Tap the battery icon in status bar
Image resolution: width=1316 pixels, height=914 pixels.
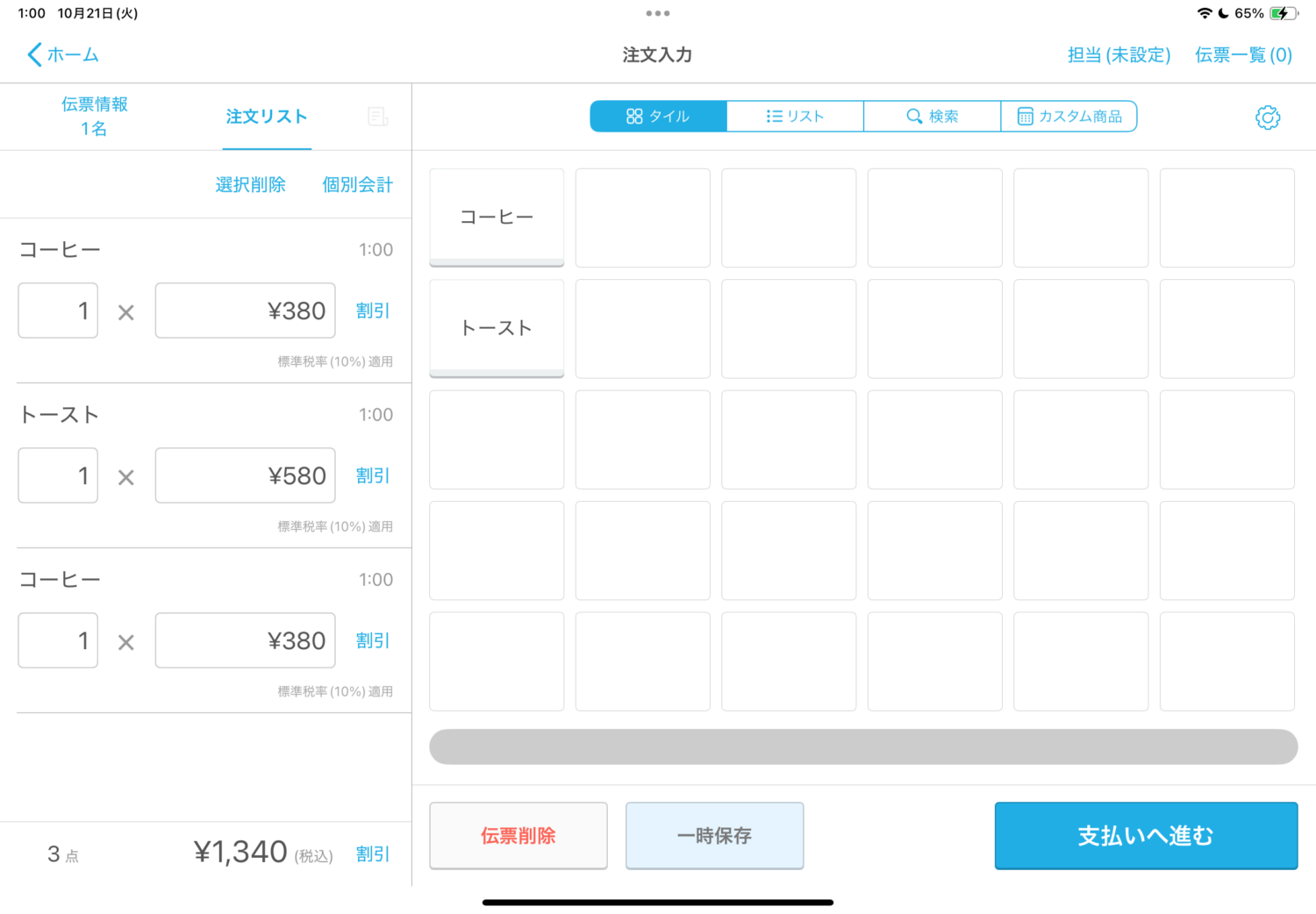tap(1283, 13)
